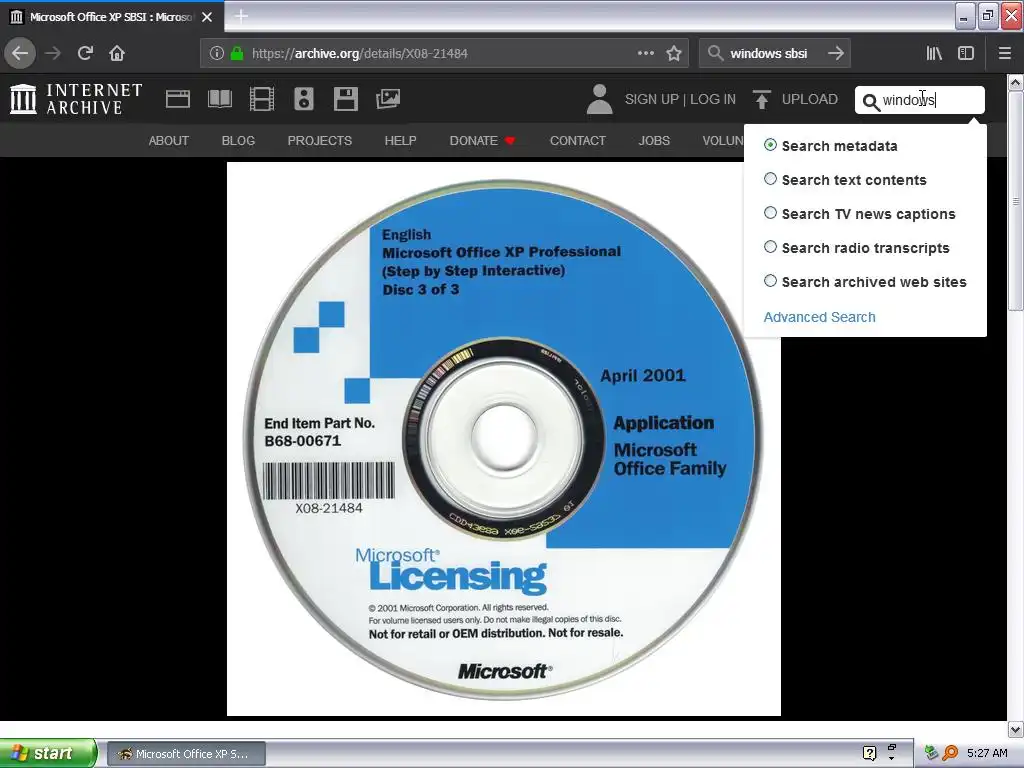1024x768 pixels.
Task: Open the Software floppy disk icon
Action: 345,99
